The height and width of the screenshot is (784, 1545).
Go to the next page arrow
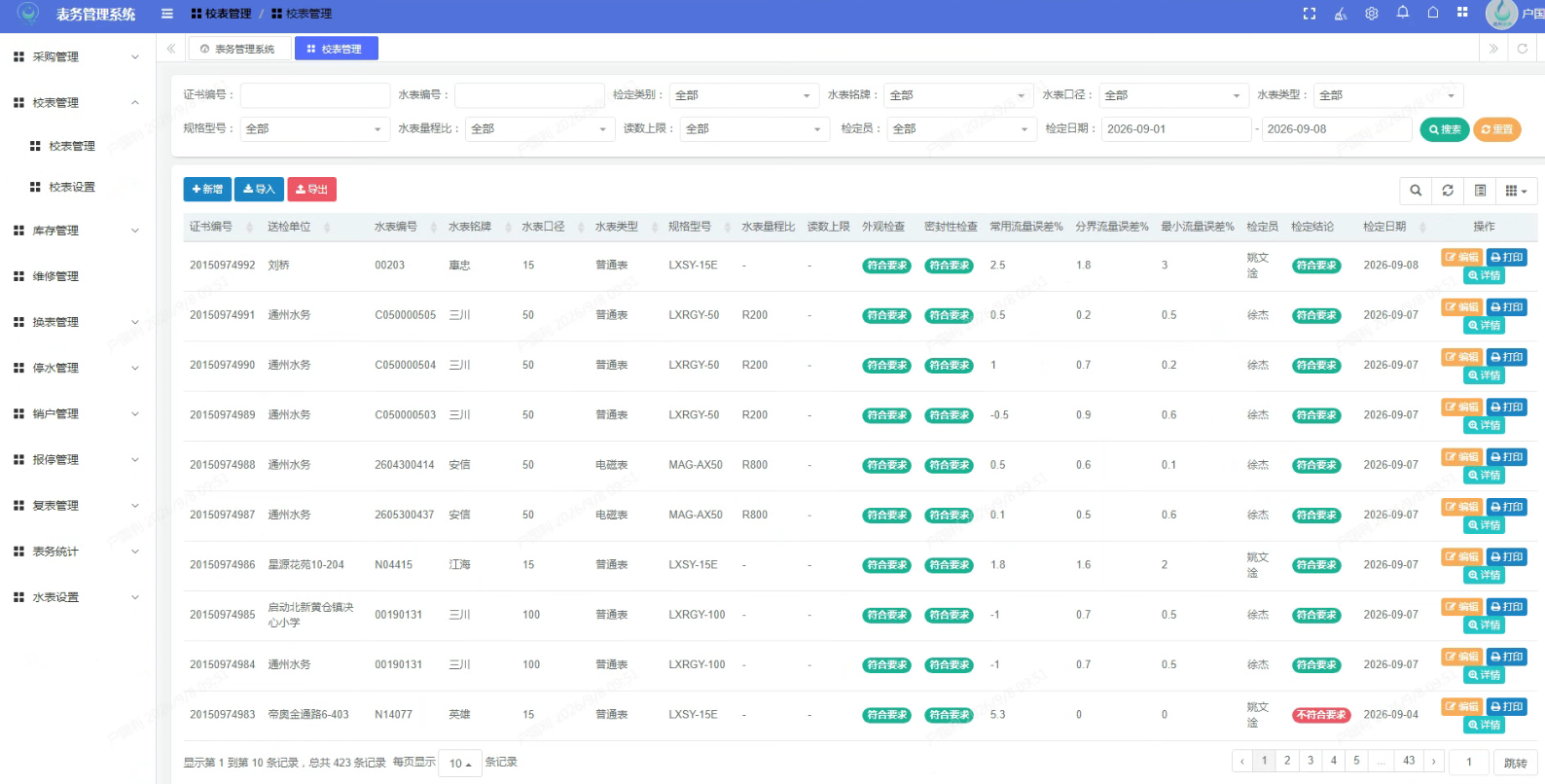point(1434,761)
